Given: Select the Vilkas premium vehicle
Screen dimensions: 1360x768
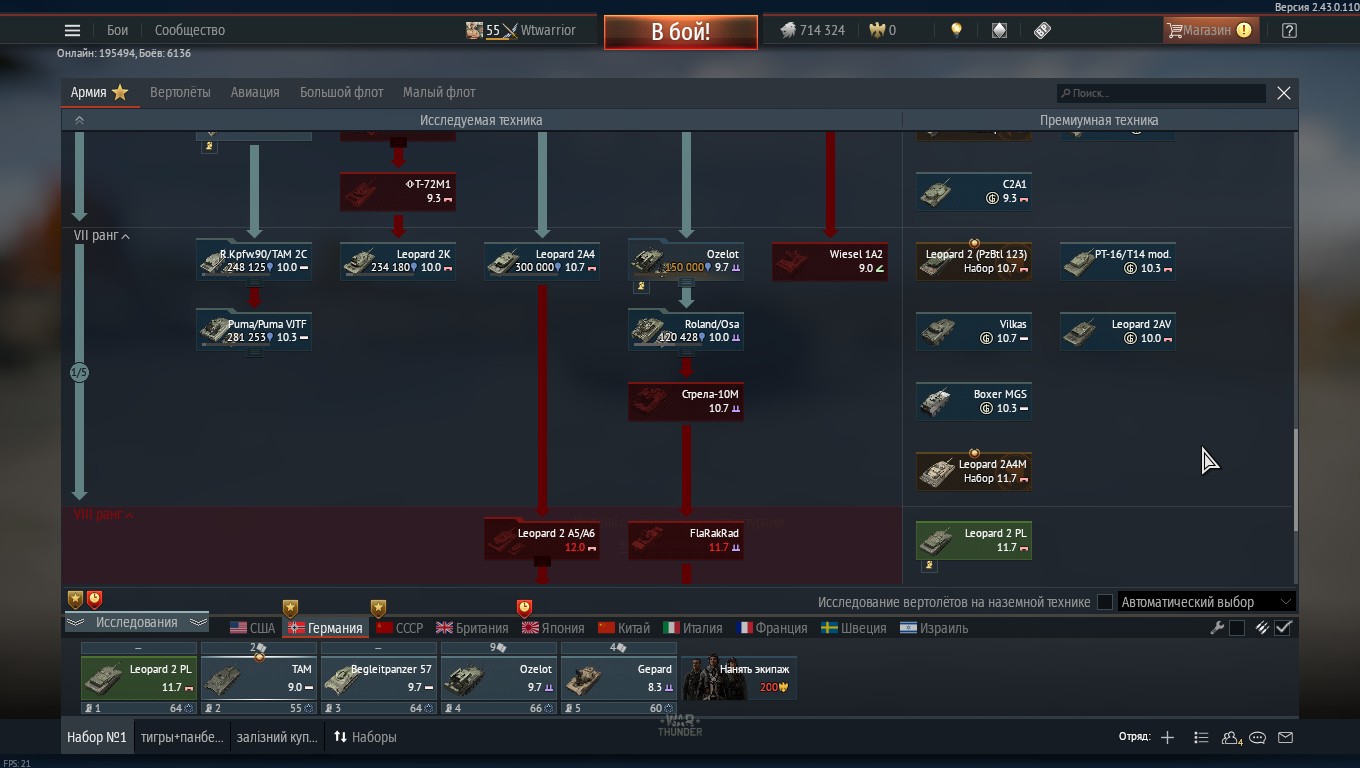Looking at the screenshot, I should (x=974, y=331).
